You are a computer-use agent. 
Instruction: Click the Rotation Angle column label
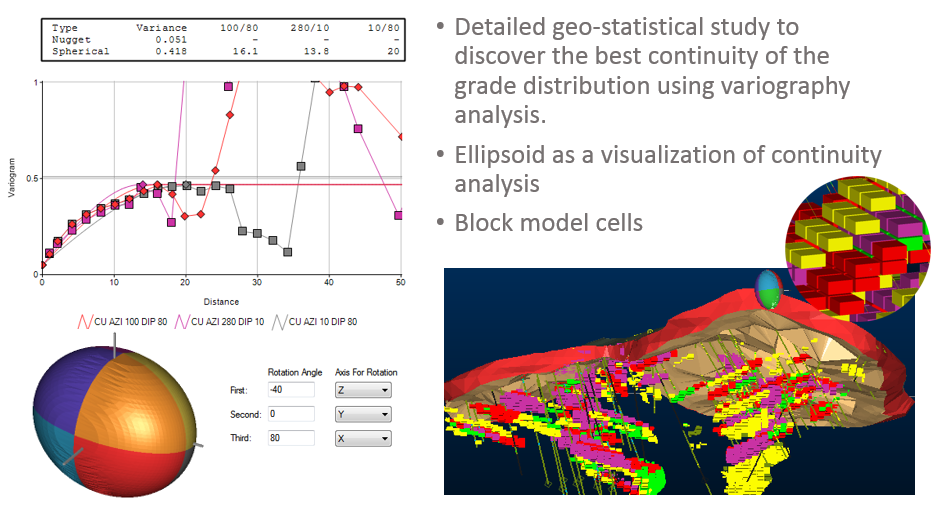coord(295,372)
